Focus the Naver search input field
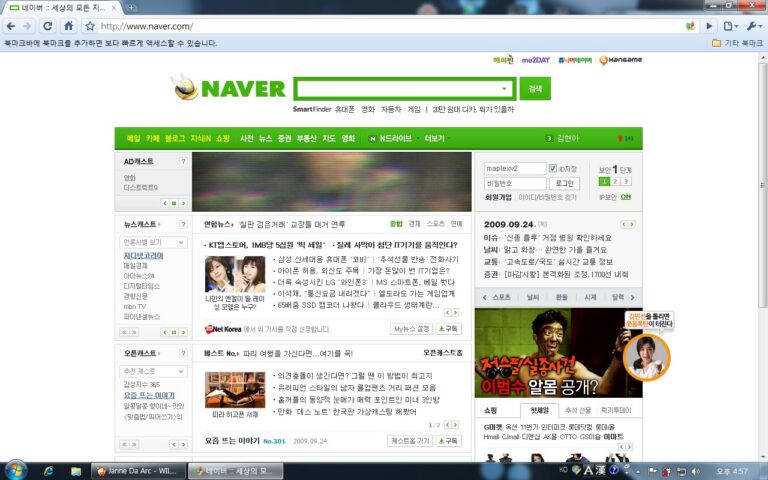The width and height of the screenshot is (768, 480). (398, 89)
